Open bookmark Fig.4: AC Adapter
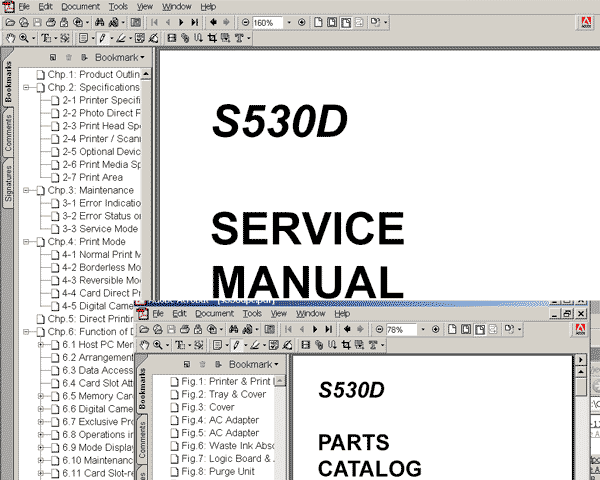Image resolution: width=600 pixels, height=480 pixels. [x=215, y=420]
